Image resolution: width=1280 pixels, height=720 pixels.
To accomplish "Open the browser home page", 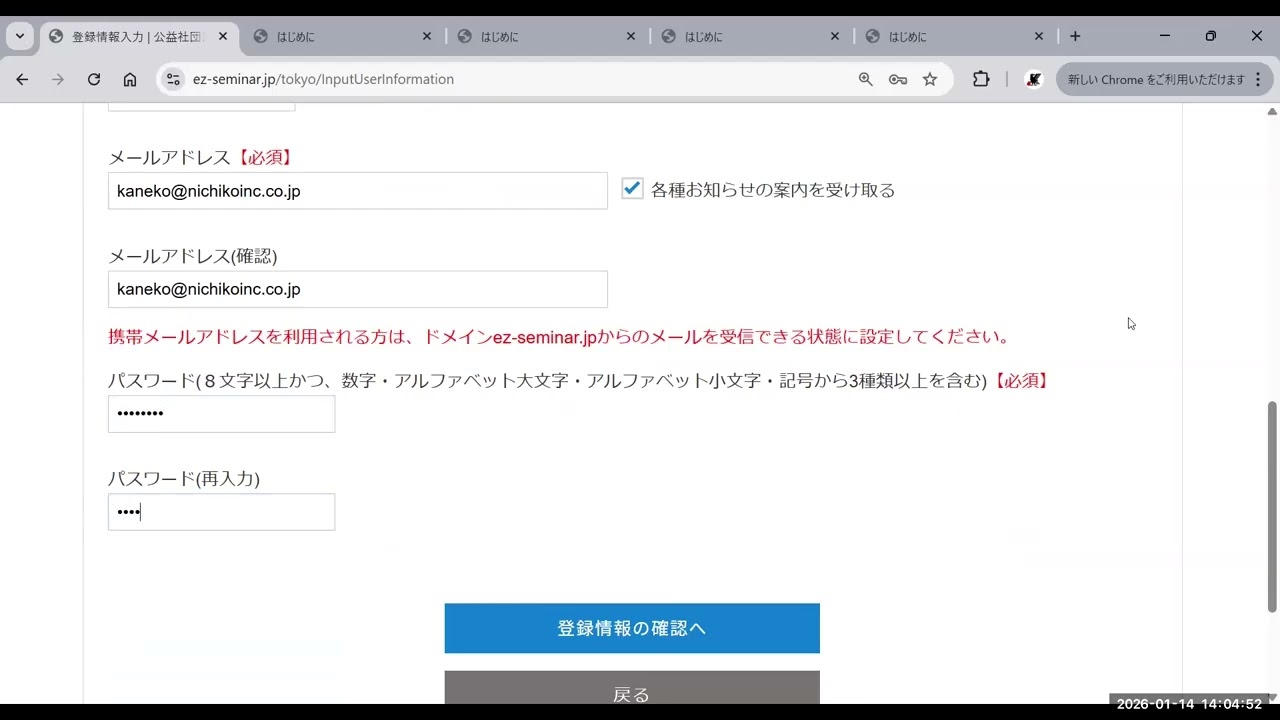I will (130, 79).
